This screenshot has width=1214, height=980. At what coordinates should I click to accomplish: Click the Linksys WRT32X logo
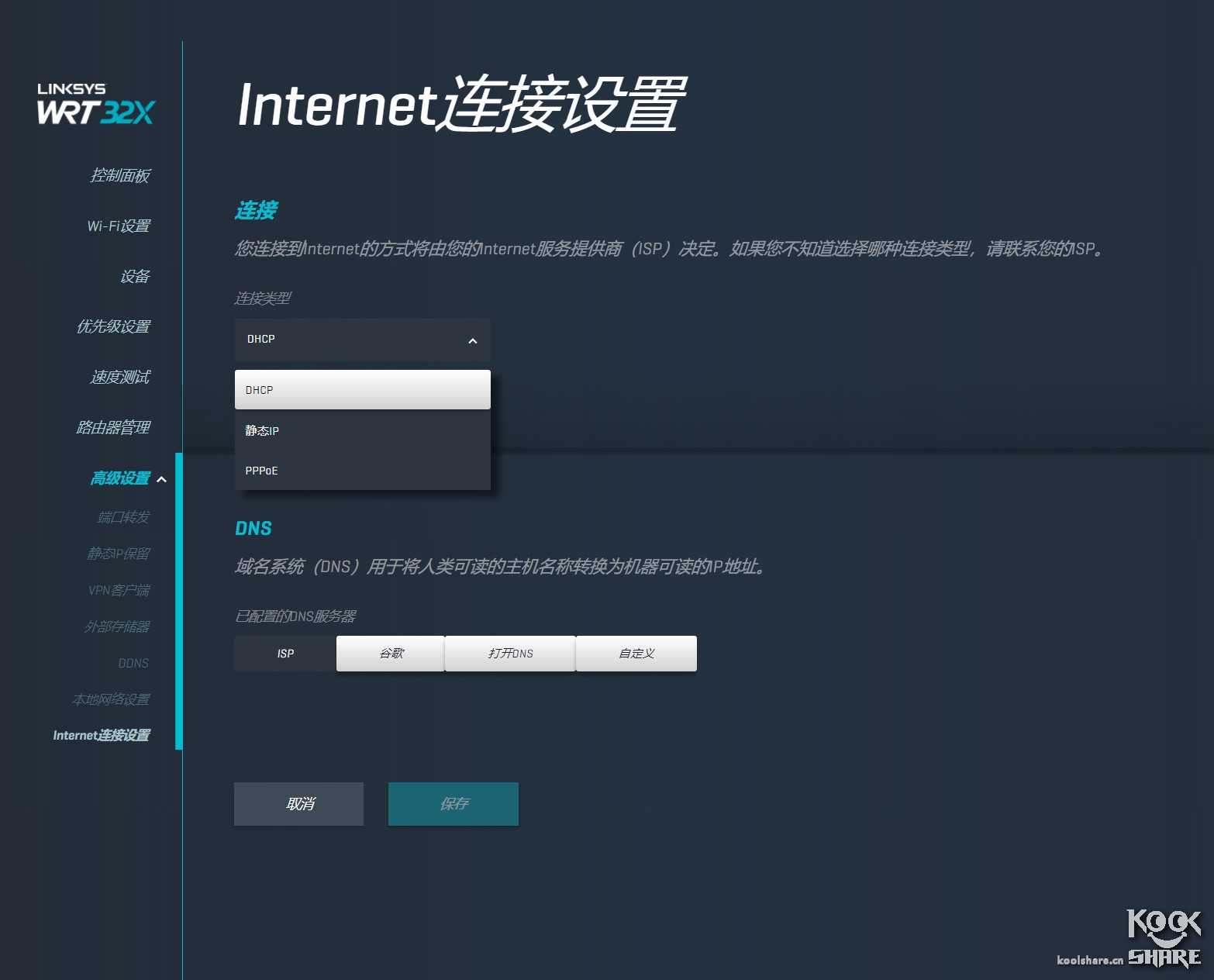pos(95,103)
